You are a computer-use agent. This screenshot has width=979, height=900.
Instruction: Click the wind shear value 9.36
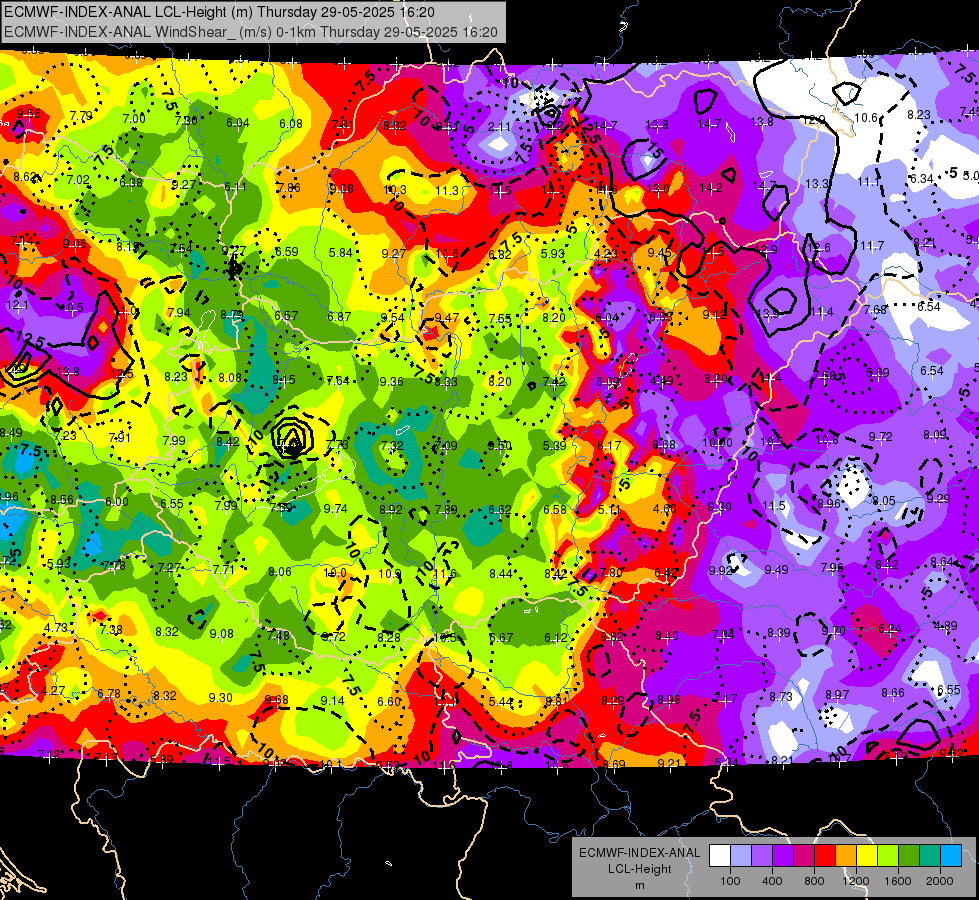[x=391, y=381]
